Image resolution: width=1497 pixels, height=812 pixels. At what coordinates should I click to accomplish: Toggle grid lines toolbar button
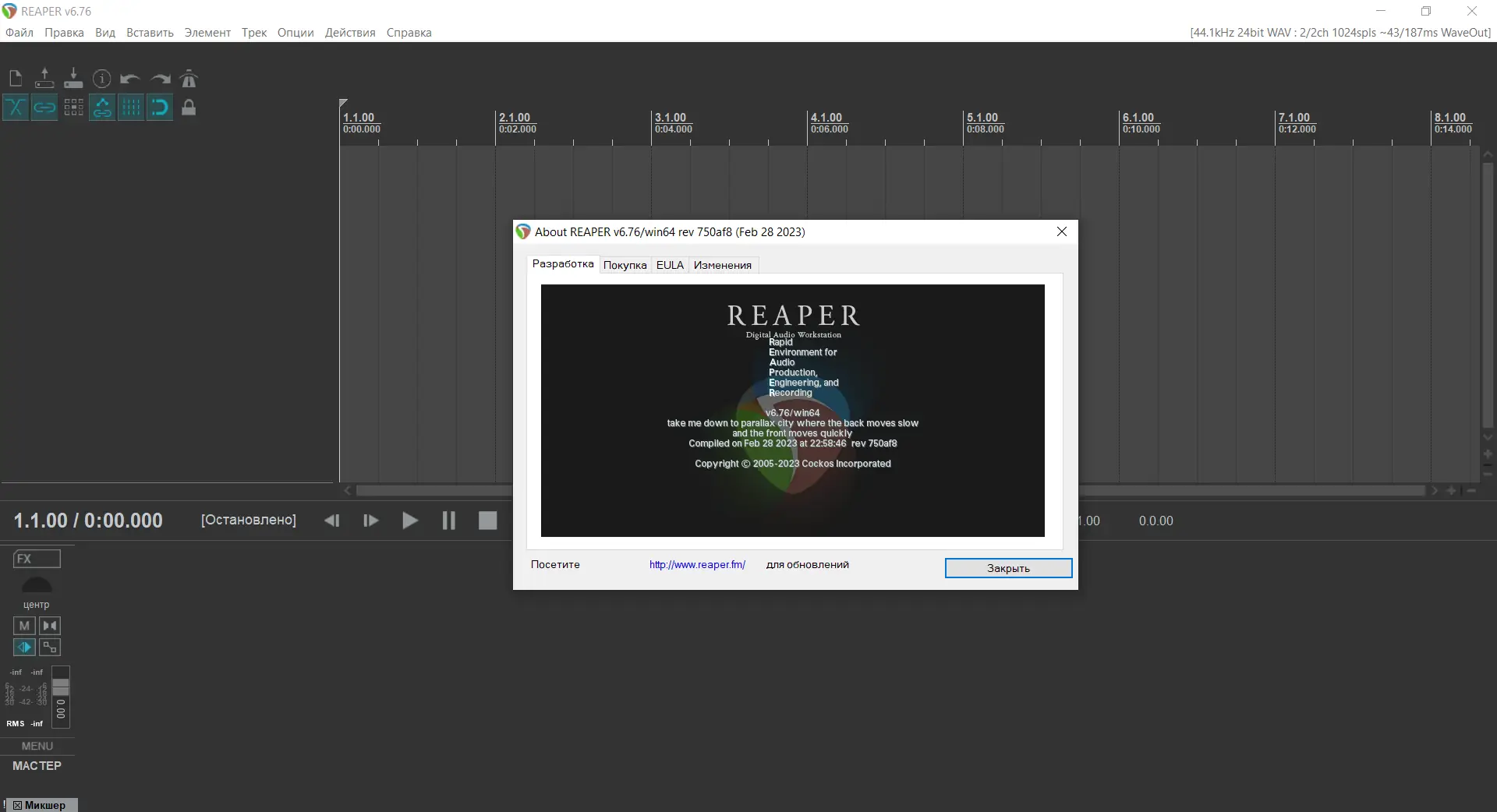(x=131, y=108)
